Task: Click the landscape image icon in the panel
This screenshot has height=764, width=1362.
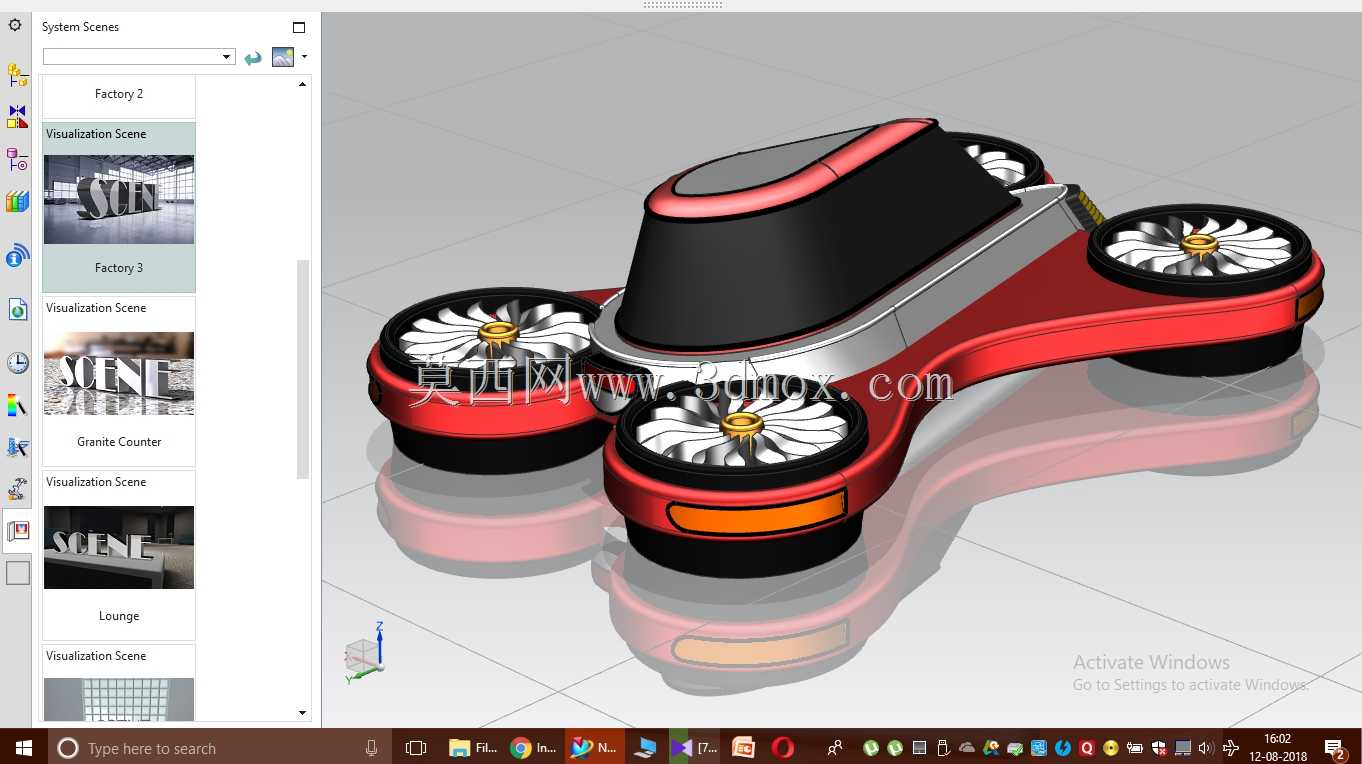Action: (283, 57)
